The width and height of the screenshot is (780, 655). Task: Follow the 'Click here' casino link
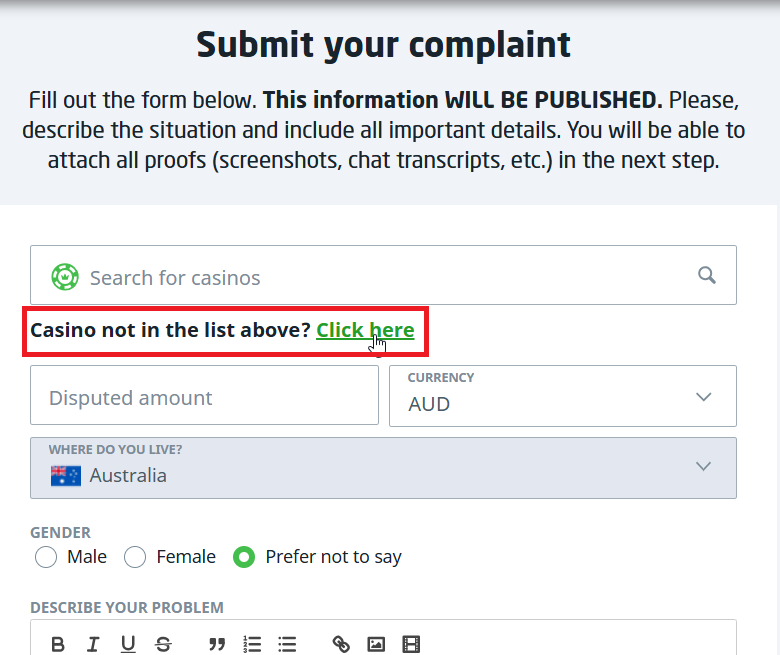click(x=365, y=330)
